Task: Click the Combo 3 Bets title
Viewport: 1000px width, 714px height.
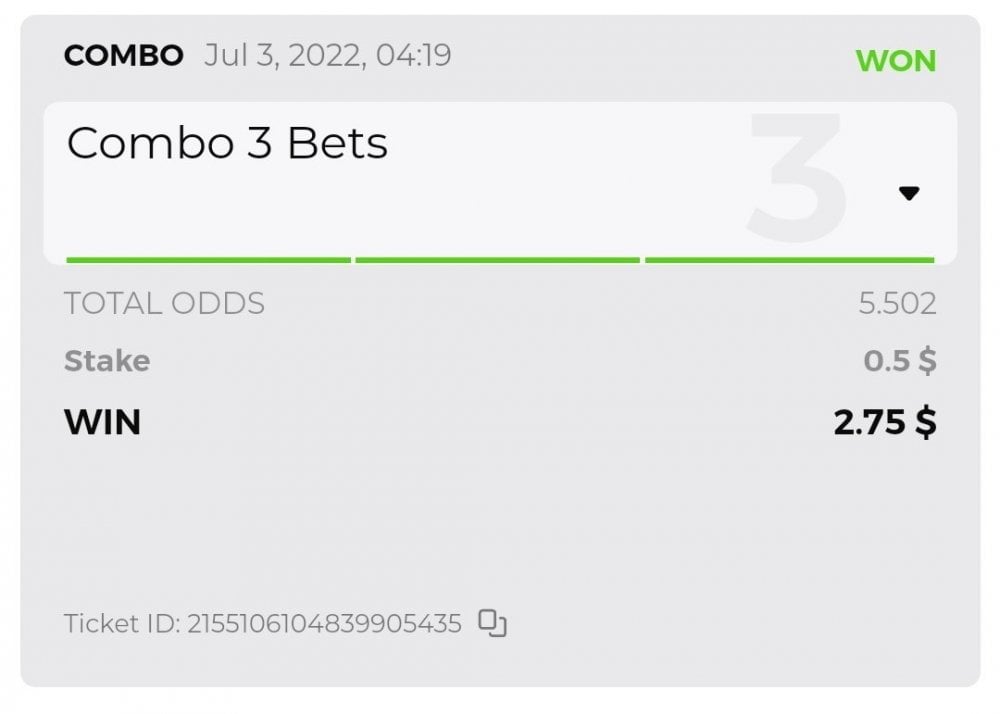Action: click(x=227, y=144)
